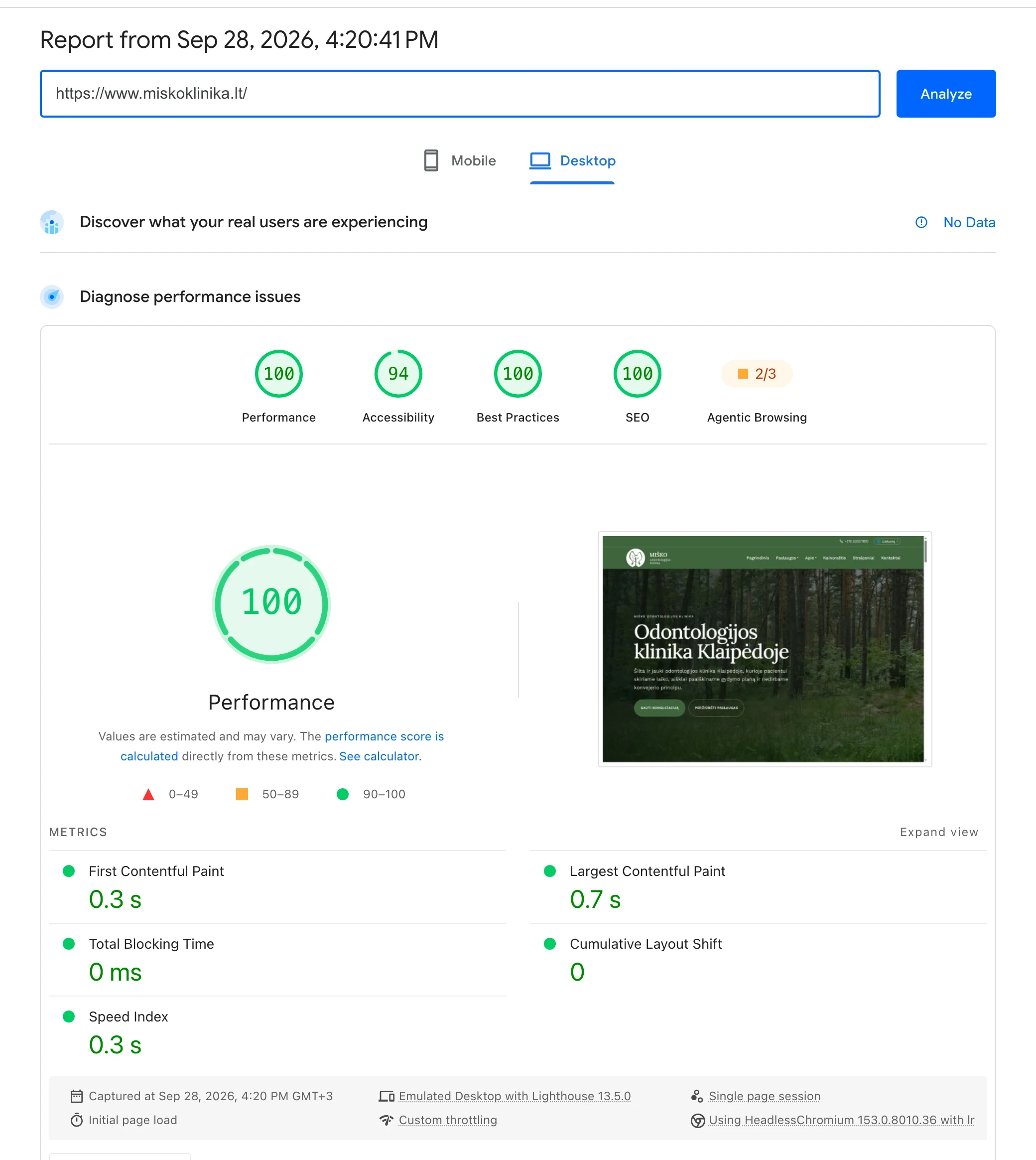Click the stopwatch icon beside Initial page load
Viewport: 1036px width, 1160px height.
[x=76, y=1120]
